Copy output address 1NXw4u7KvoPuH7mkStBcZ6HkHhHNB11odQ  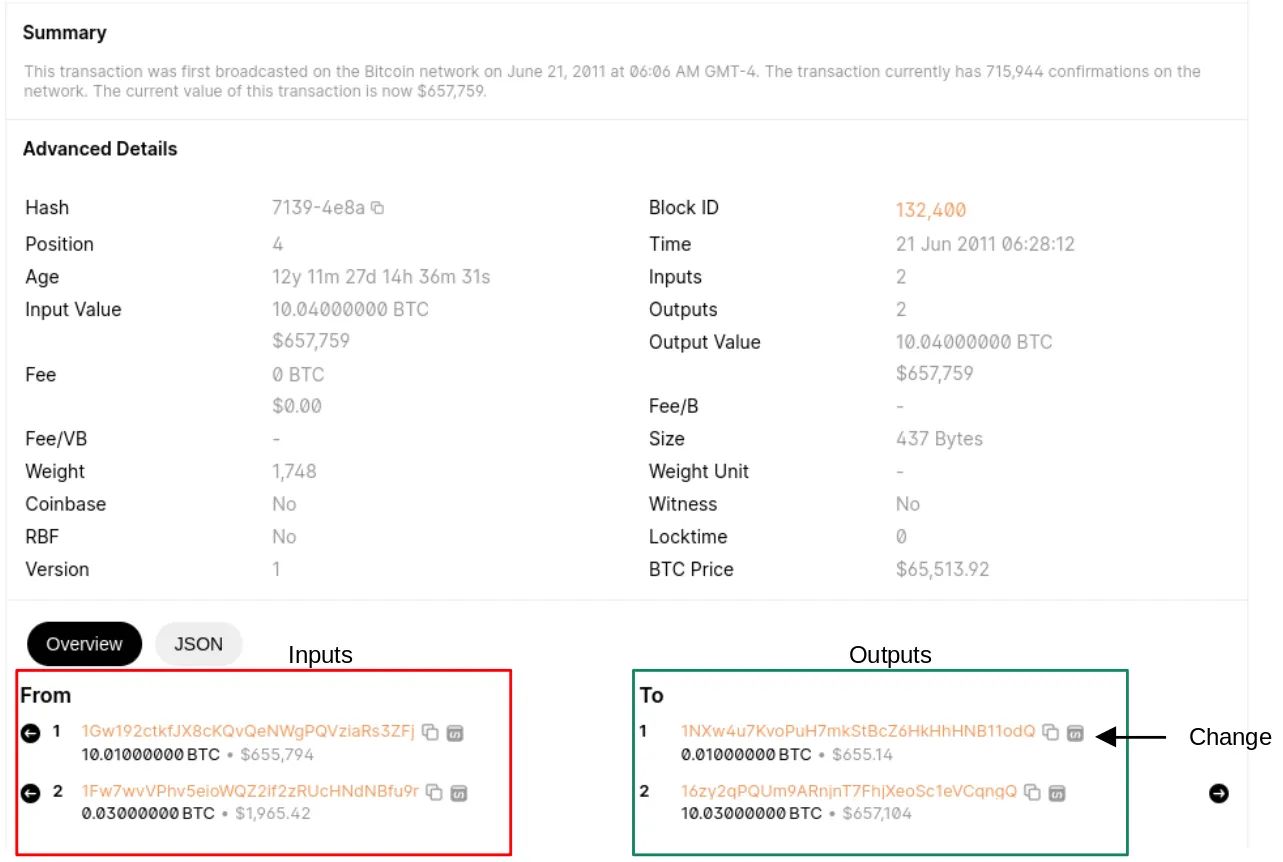1048,731
